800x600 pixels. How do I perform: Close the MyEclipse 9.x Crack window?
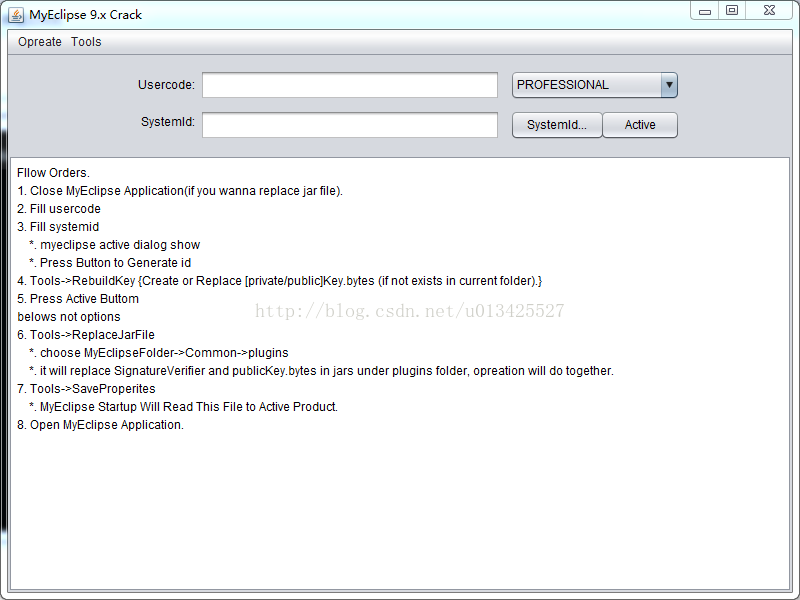(769, 11)
